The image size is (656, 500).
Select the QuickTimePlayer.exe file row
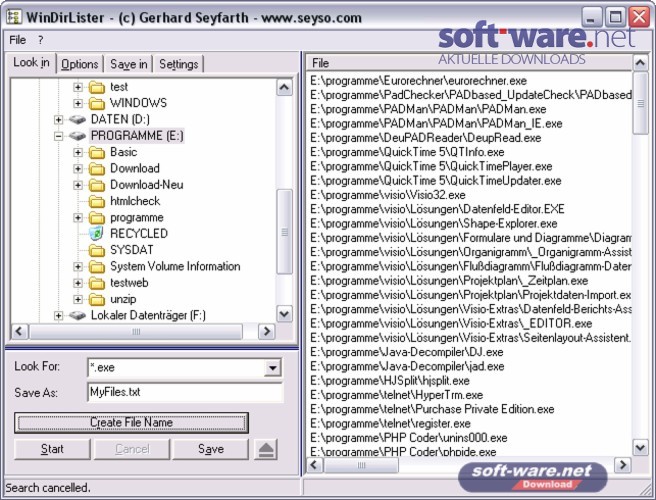point(431,166)
